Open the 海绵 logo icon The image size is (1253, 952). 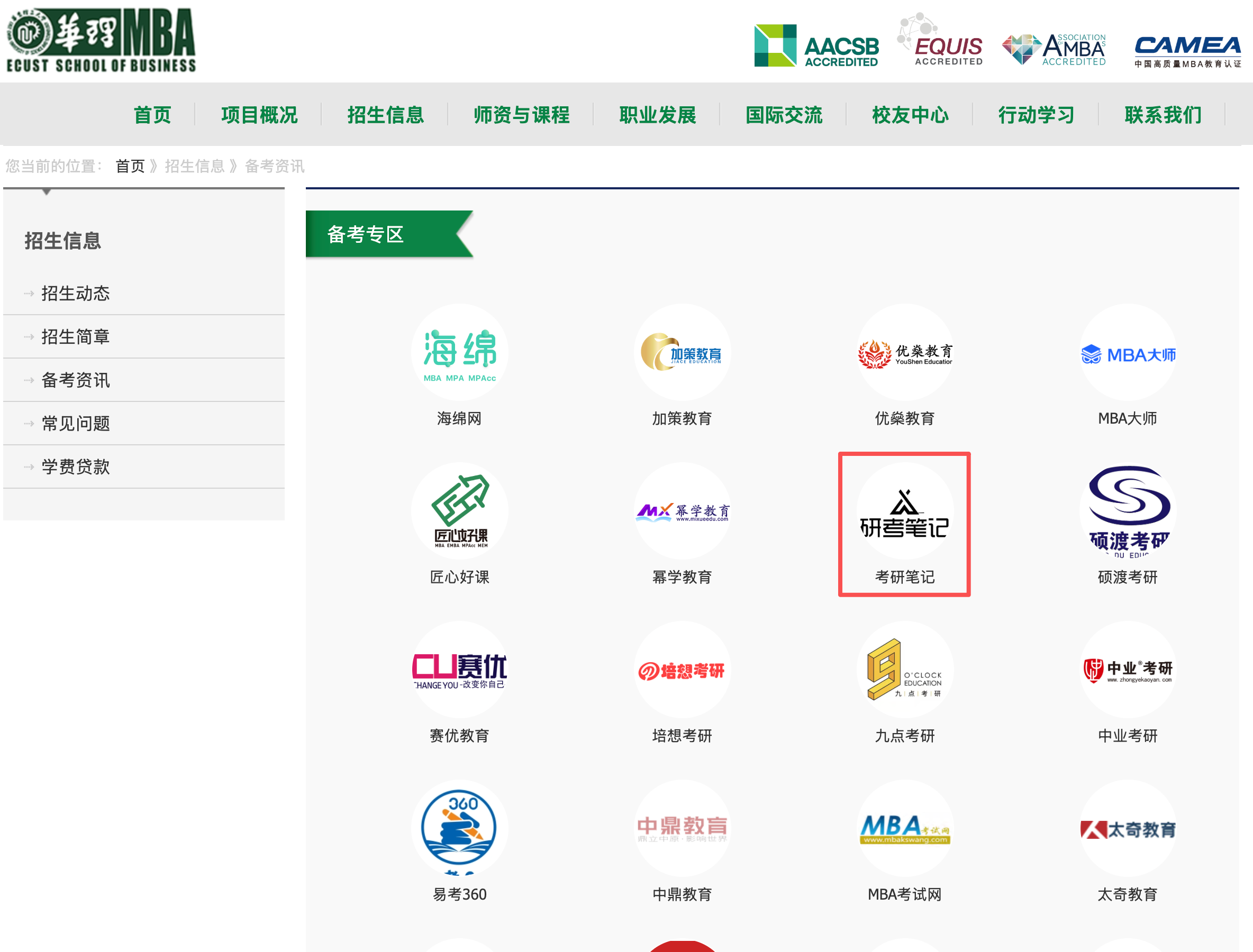click(x=459, y=352)
